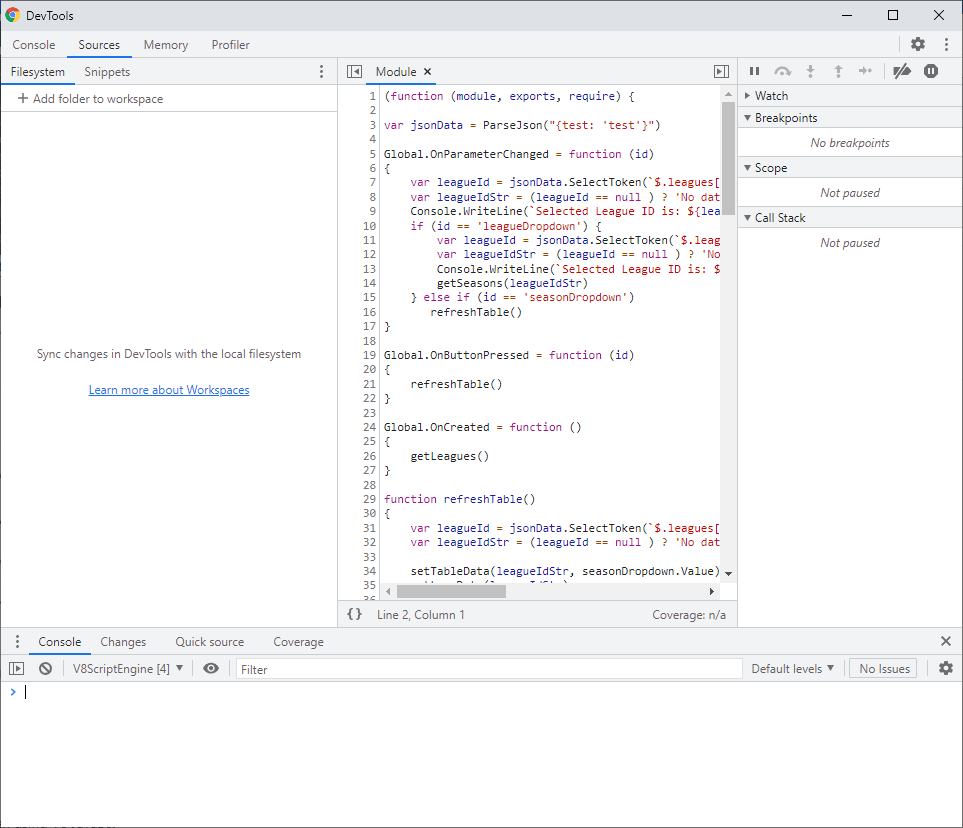Click the console Filter input field

[x=490, y=669]
